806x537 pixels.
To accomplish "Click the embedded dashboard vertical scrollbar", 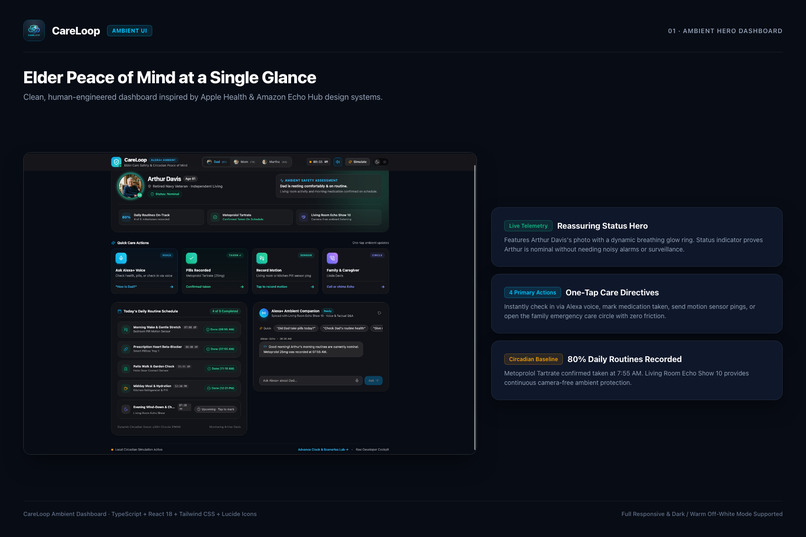I will tap(474, 308).
